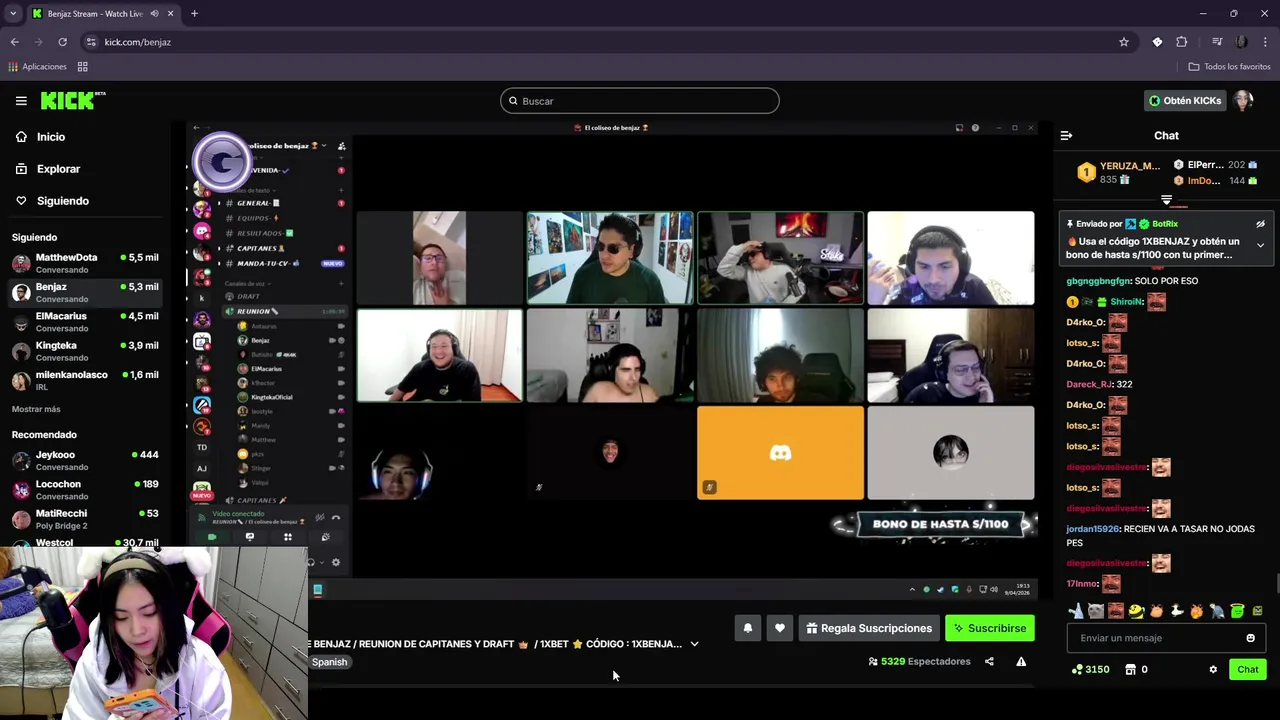The width and height of the screenshot is (1280, 720).
Task: Open browser extensions puzzle icon
Action: (x=1182, y=42)
